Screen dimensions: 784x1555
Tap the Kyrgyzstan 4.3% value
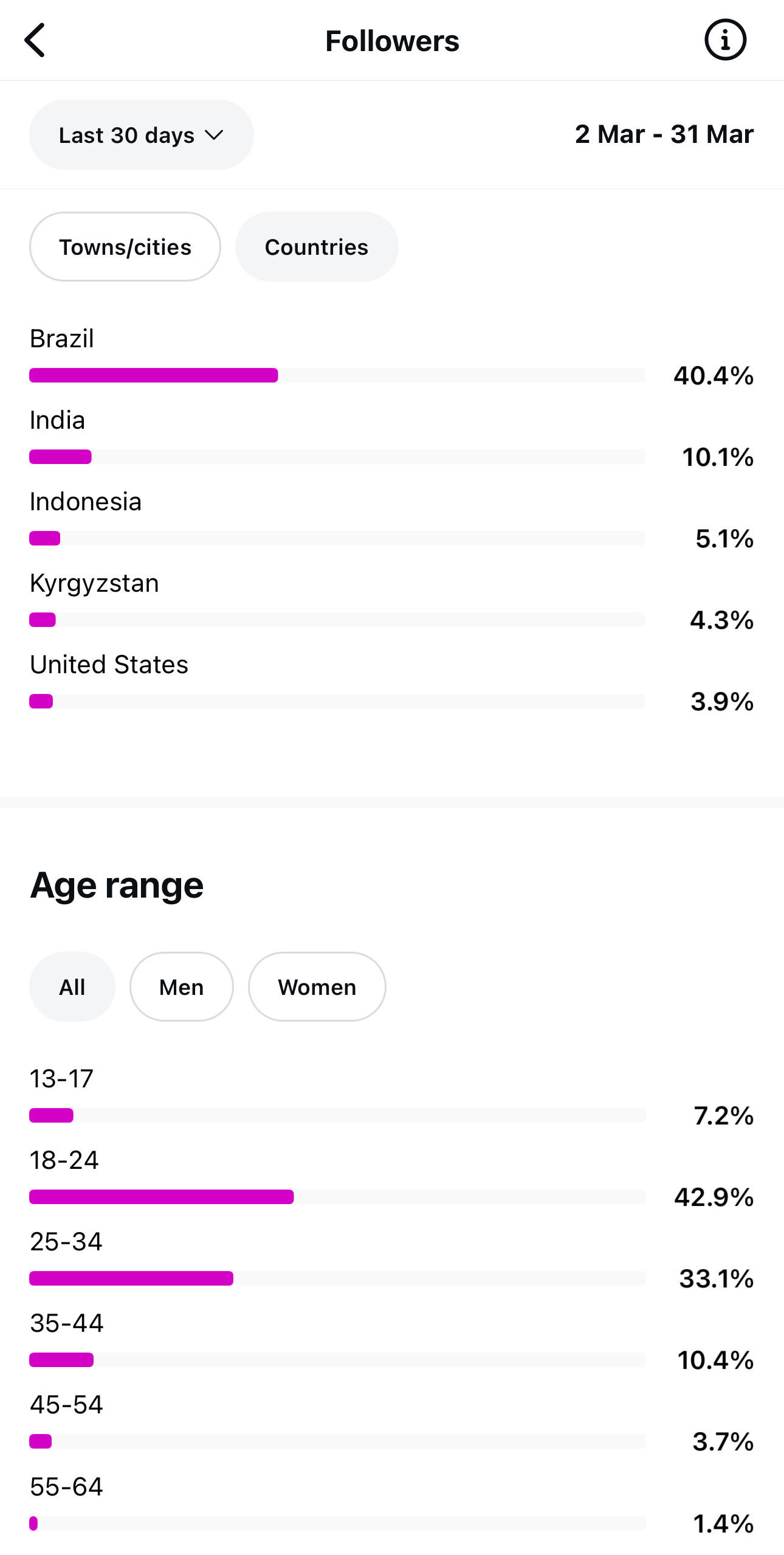[x=721, y=620]
